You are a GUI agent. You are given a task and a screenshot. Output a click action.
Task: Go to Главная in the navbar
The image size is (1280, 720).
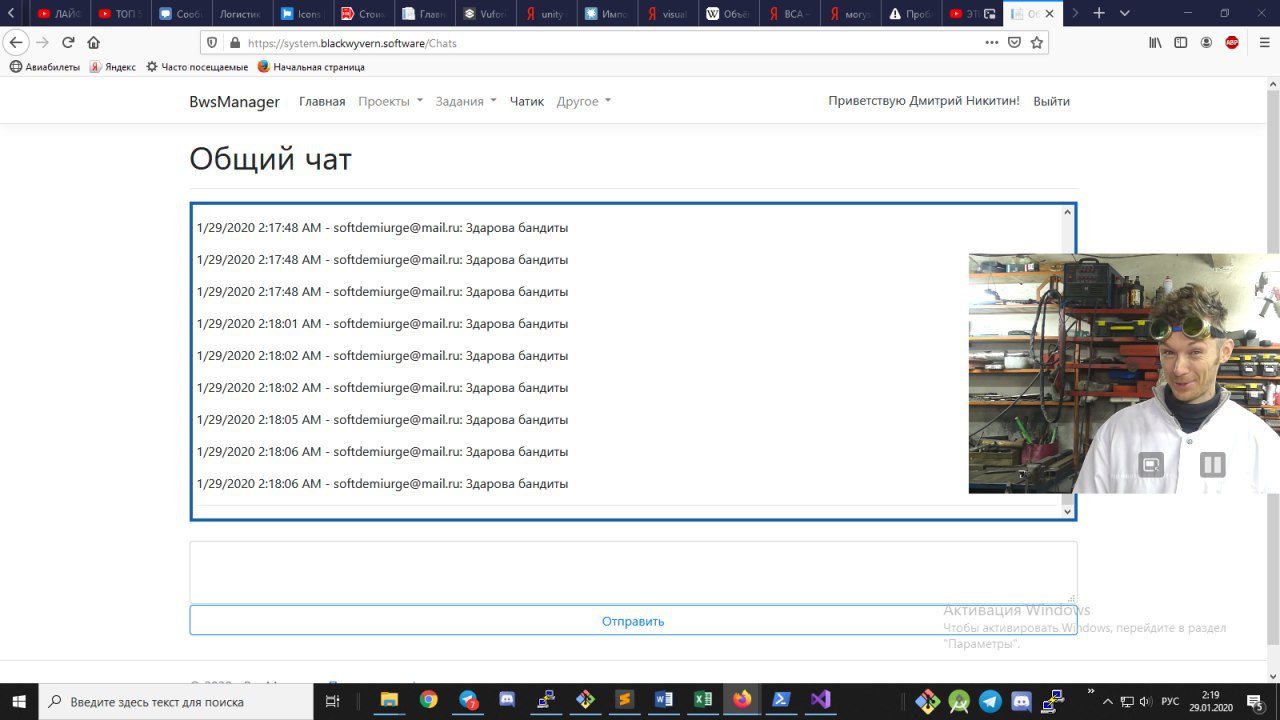[322, 101]
